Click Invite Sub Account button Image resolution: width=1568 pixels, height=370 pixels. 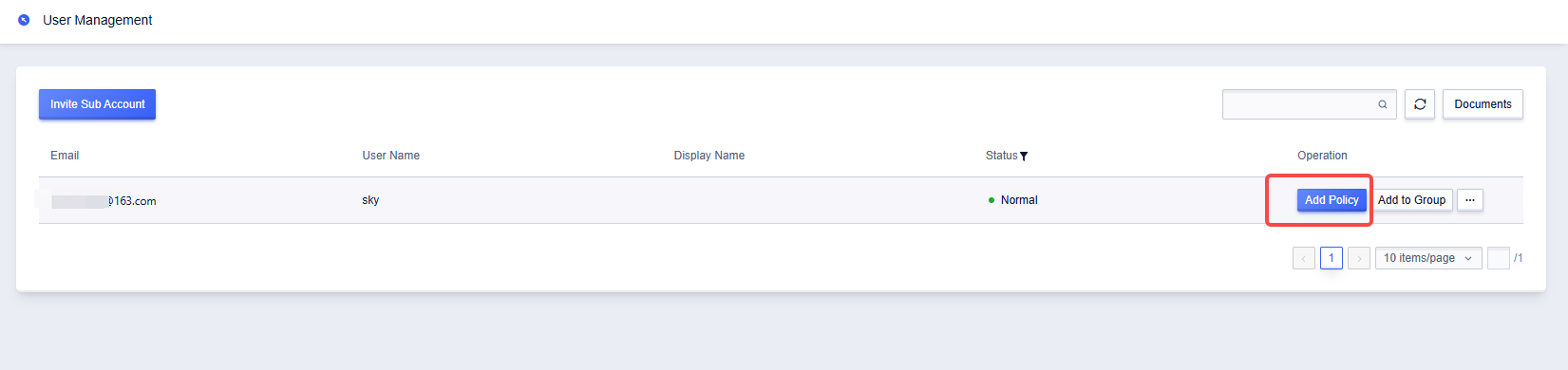pos(98,104)
